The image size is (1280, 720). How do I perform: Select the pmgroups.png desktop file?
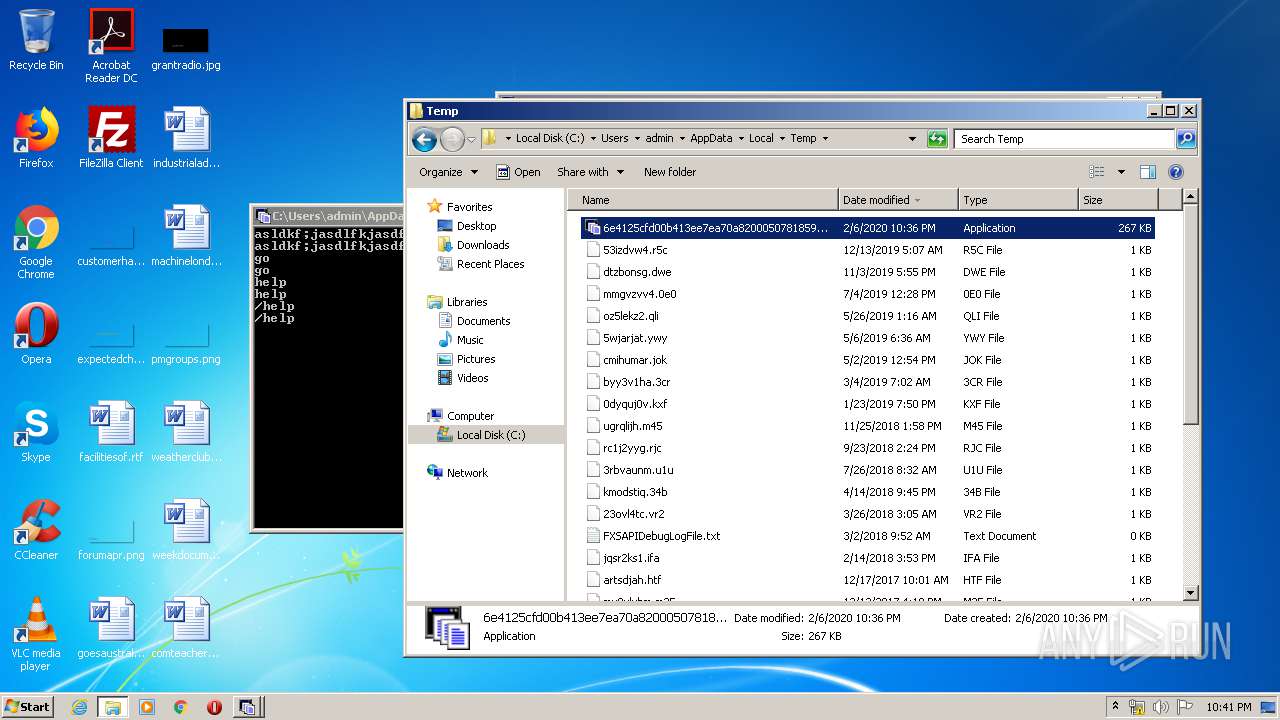pos(186,340)
